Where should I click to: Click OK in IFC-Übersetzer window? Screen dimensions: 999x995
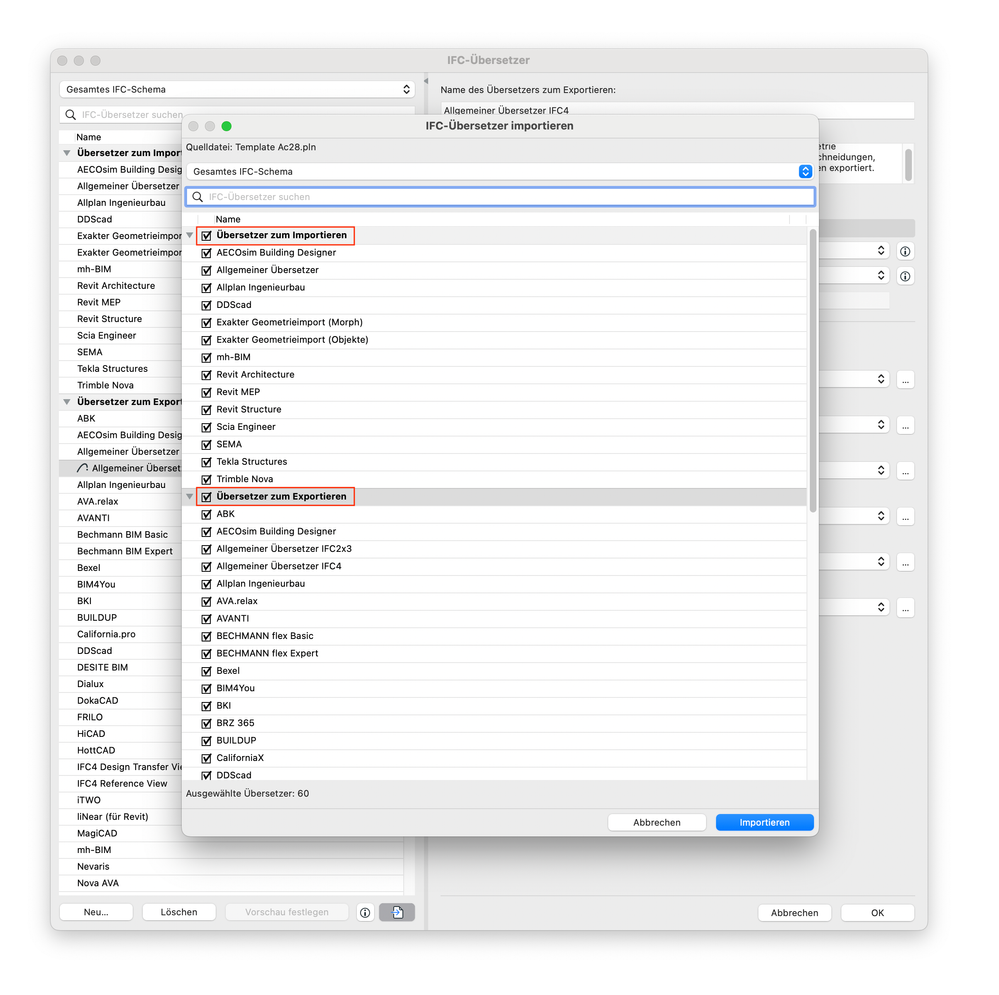(877, 913)
